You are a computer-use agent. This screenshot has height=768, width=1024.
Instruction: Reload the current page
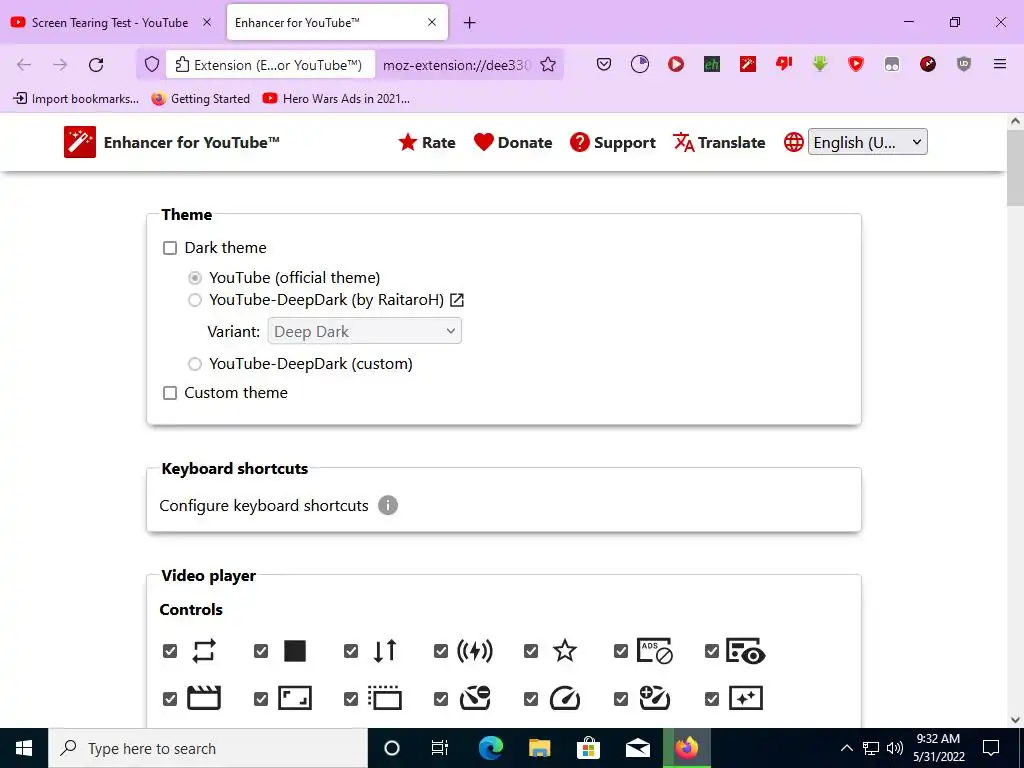[96, 64]
